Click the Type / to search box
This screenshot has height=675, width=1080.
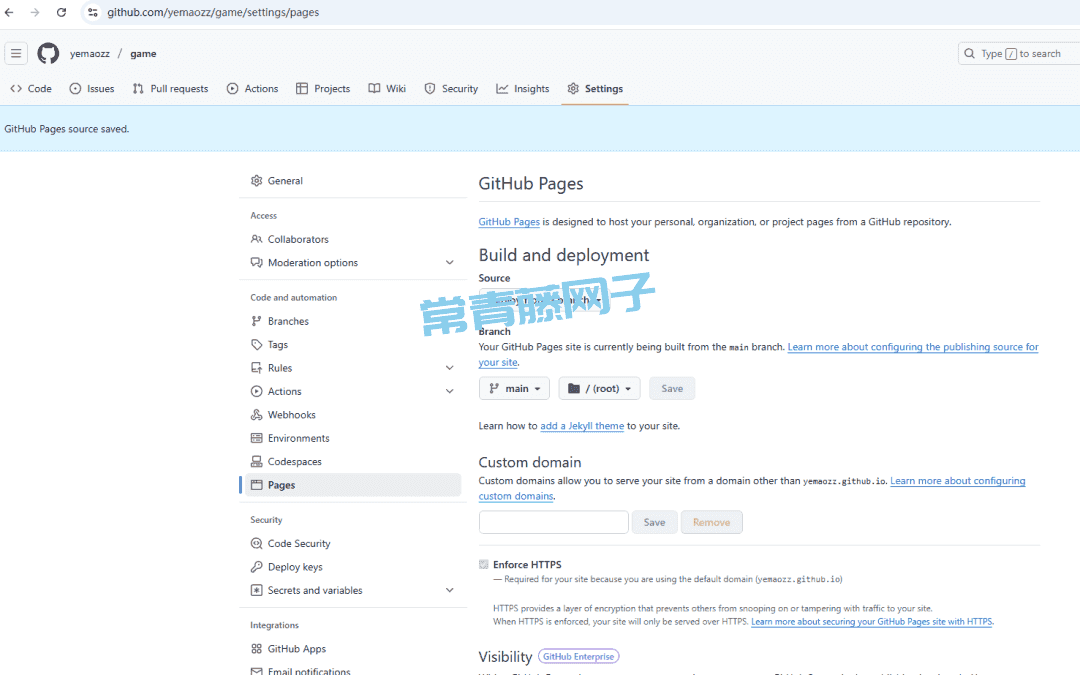(1019, 53)
